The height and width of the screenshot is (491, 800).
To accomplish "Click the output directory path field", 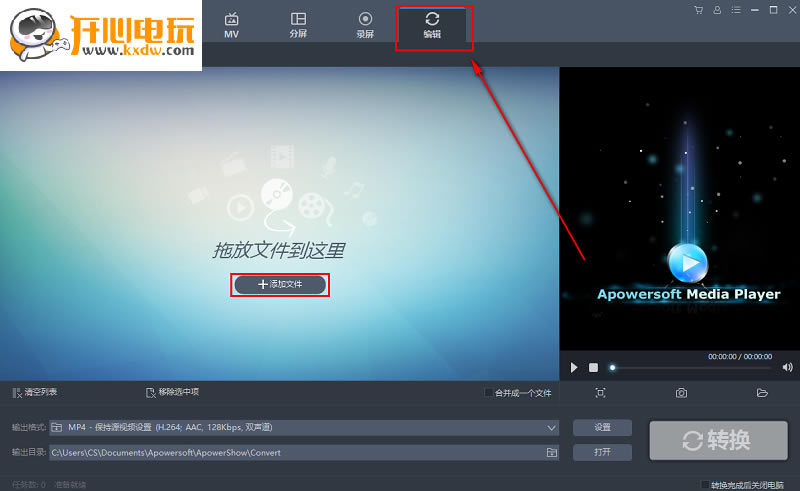I will (295, 452).
